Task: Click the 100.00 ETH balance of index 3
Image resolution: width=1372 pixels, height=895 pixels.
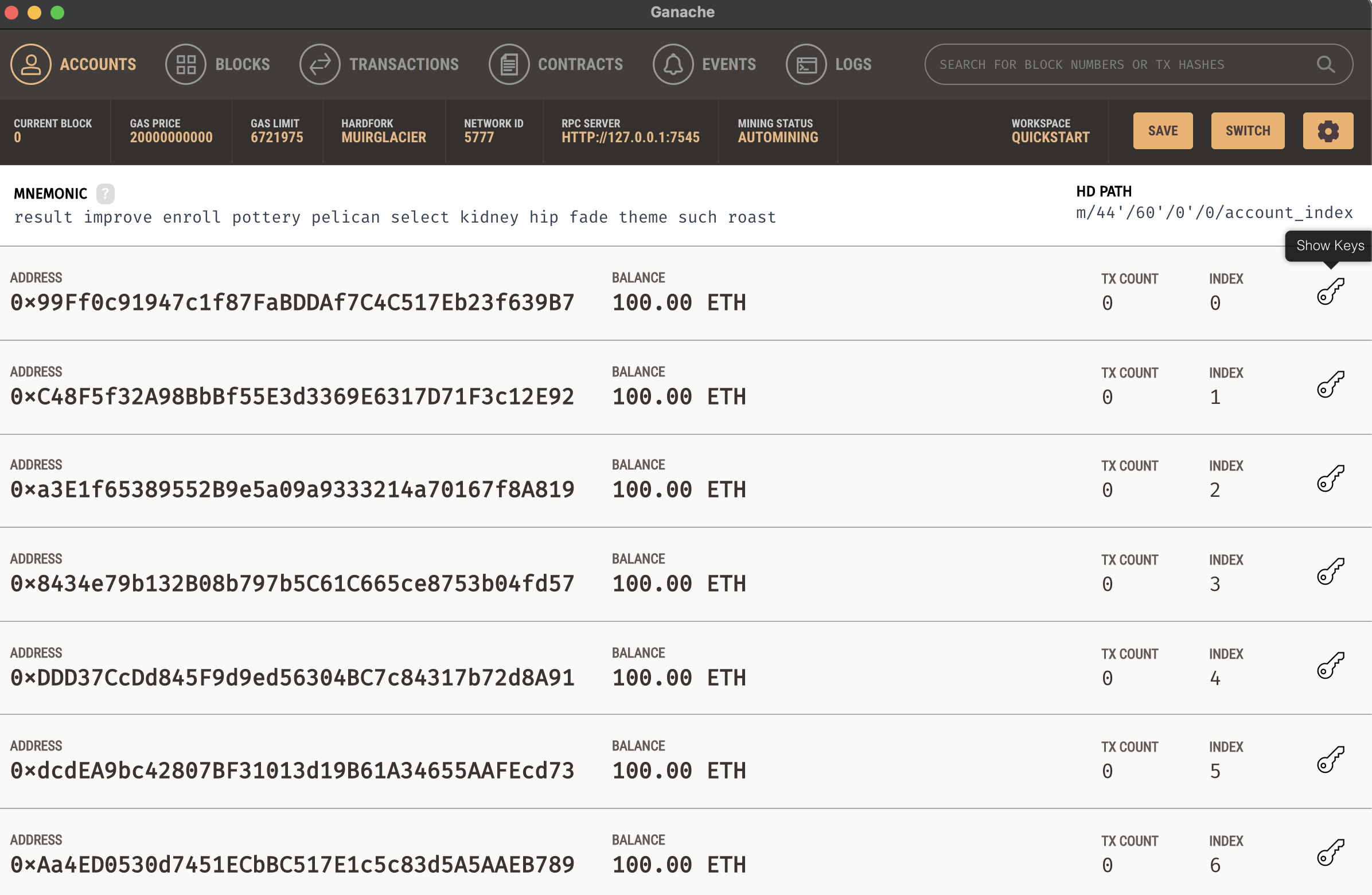Action: pos(679,584)
